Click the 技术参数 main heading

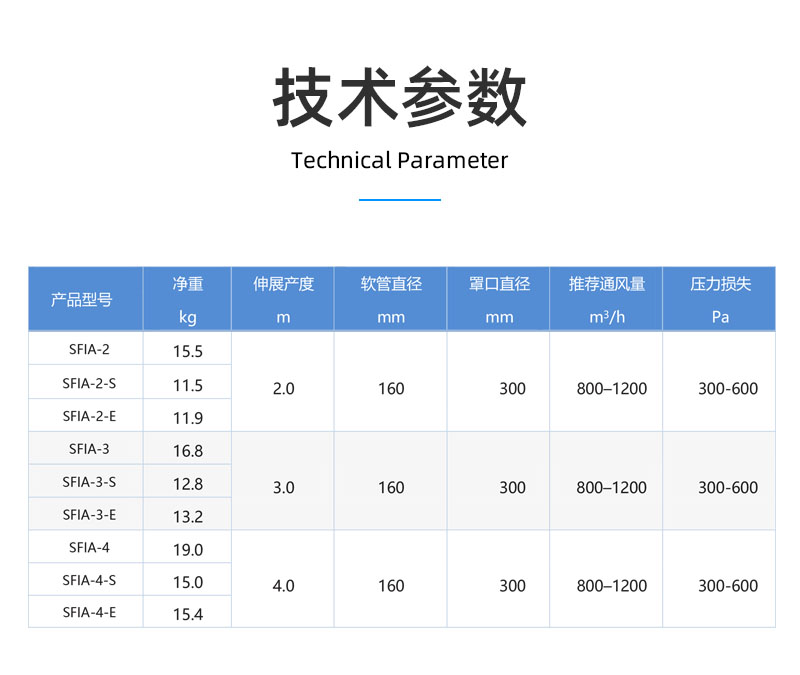click(x=399, y=98)
